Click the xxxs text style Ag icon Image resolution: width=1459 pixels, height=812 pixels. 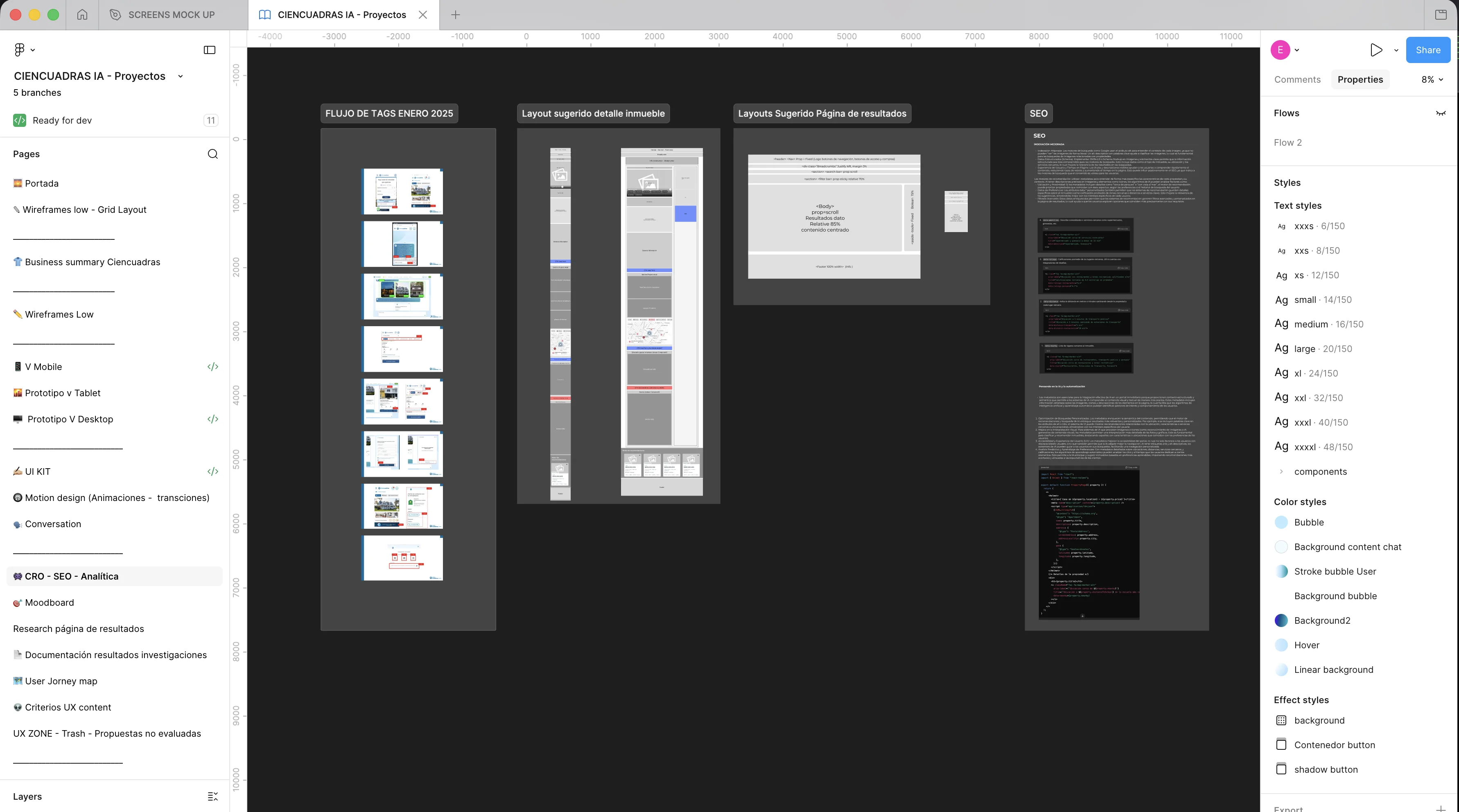pyautogui.click(x=1282, y=226)
